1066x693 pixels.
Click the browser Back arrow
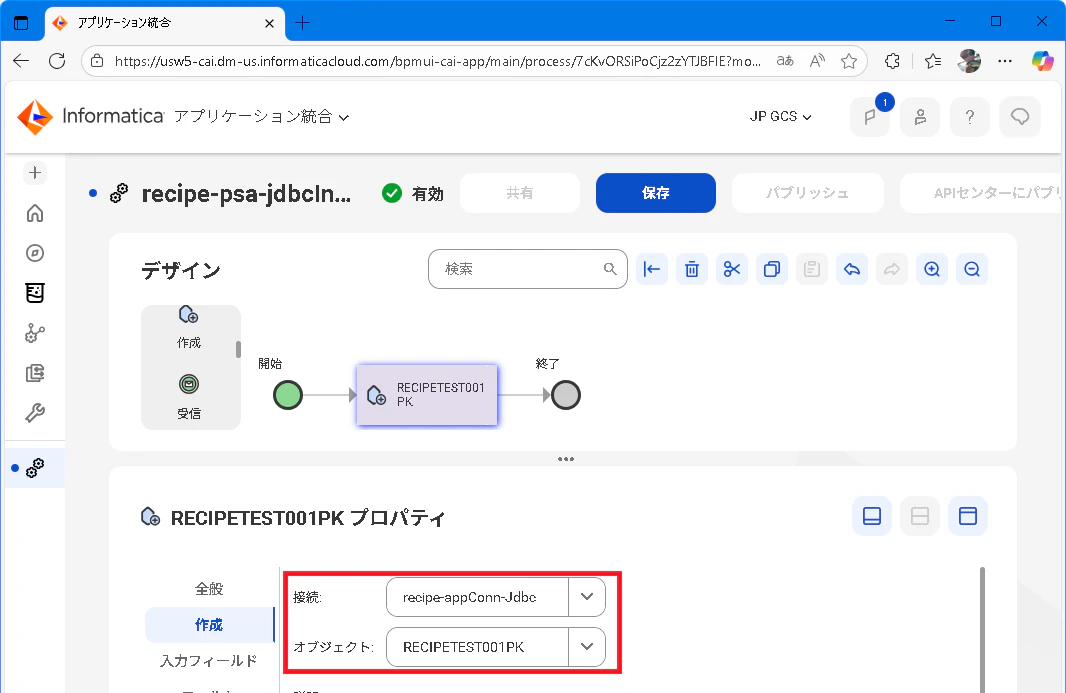pyautogui.click(x=21, y=61)
